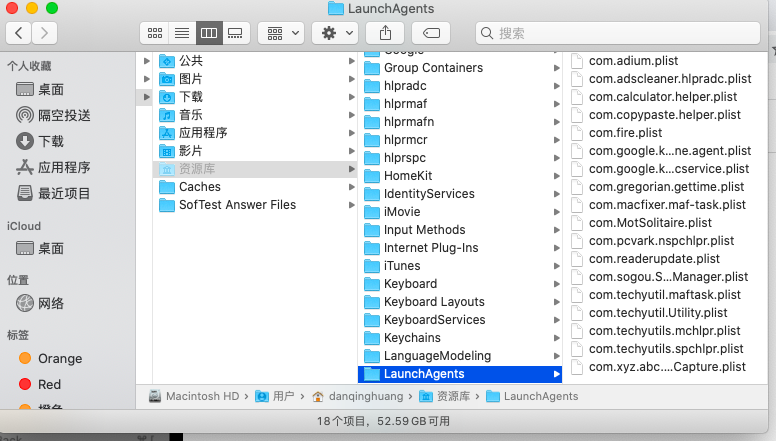Switch to list view
Viewport: 776px width, 441px height.
[182, 33]
